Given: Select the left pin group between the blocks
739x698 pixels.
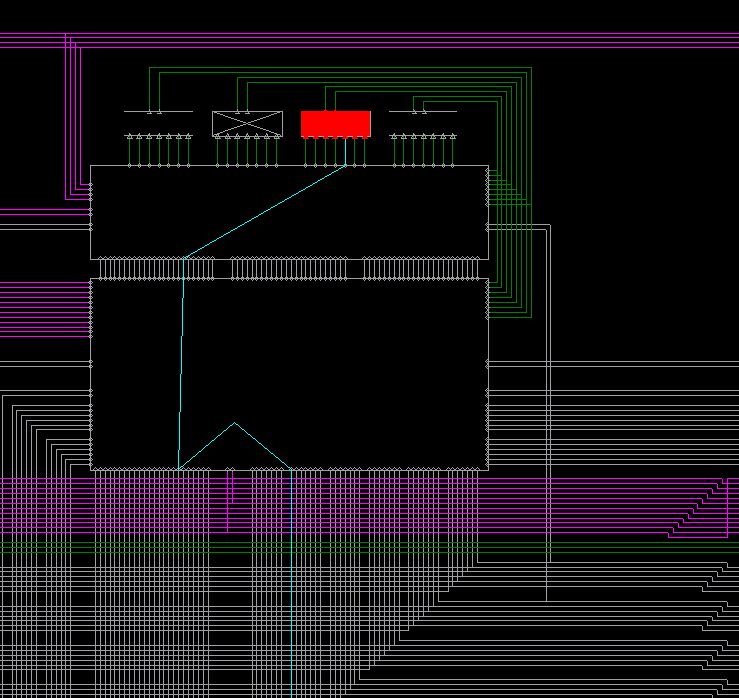Looking at the screenshot, I should [157, 268].
